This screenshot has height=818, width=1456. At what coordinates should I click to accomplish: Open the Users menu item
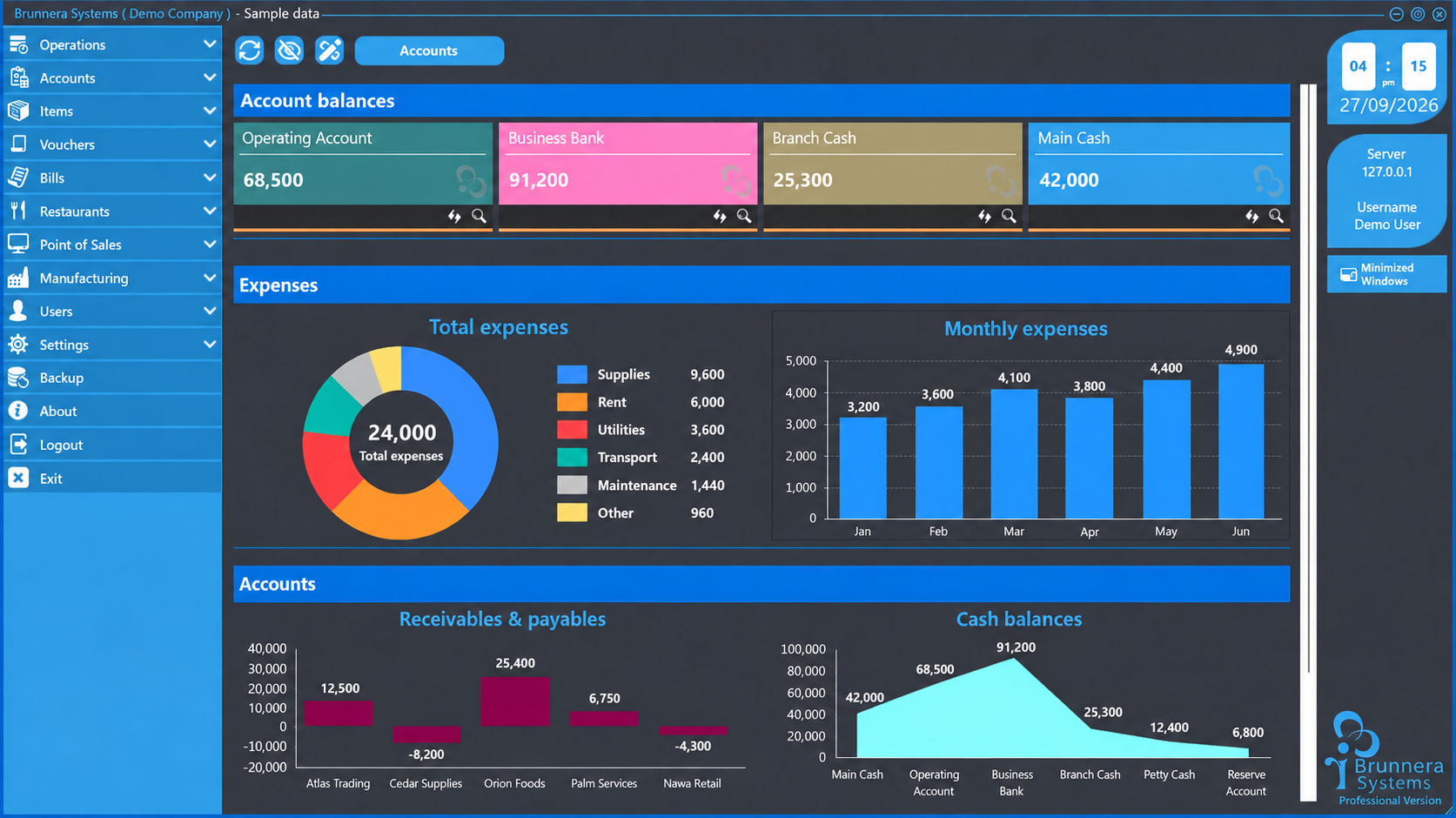pos(112,311)
